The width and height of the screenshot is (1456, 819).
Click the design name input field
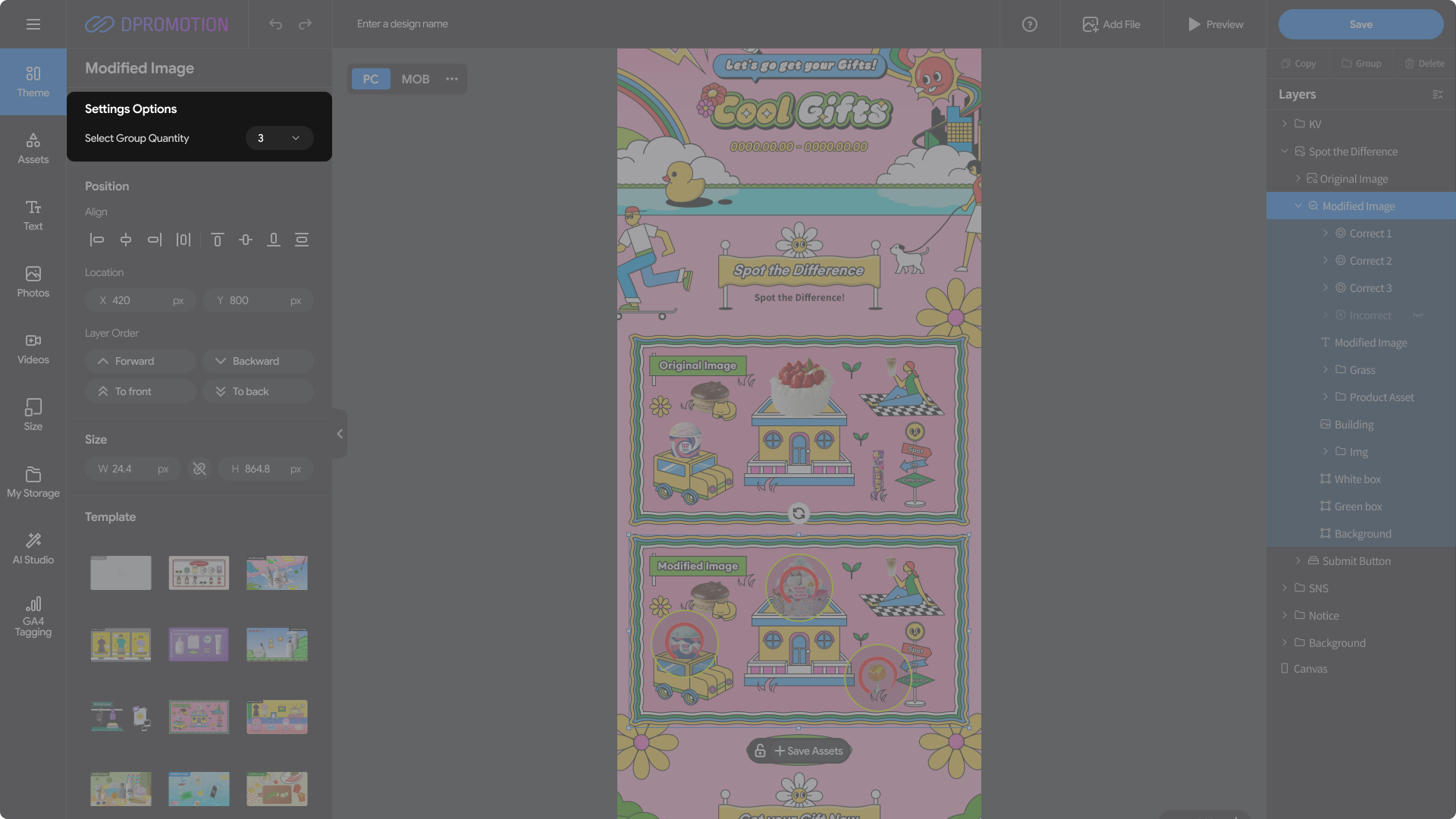tap(531, 24)
